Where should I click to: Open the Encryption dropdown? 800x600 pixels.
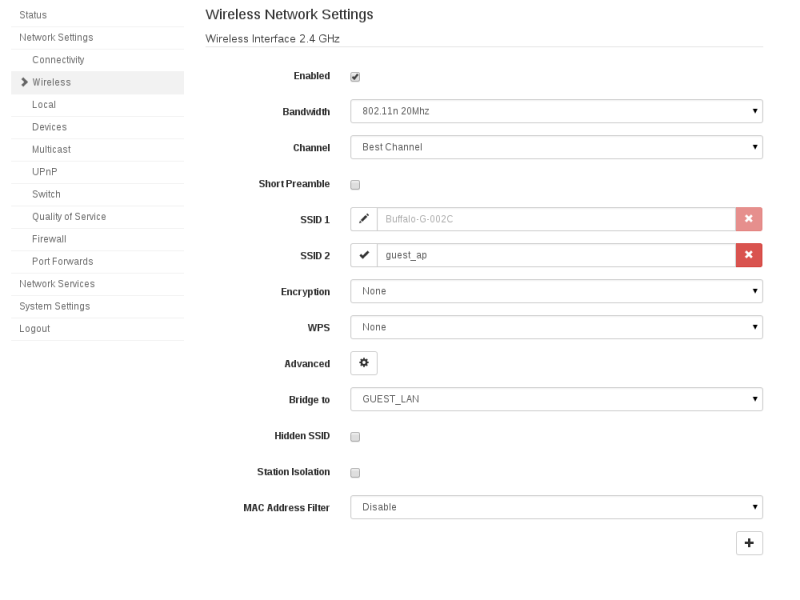556,291
